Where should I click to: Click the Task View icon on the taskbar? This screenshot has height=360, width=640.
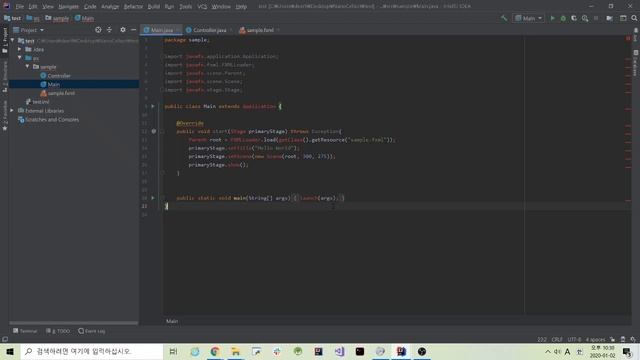[x=173, y=351]
